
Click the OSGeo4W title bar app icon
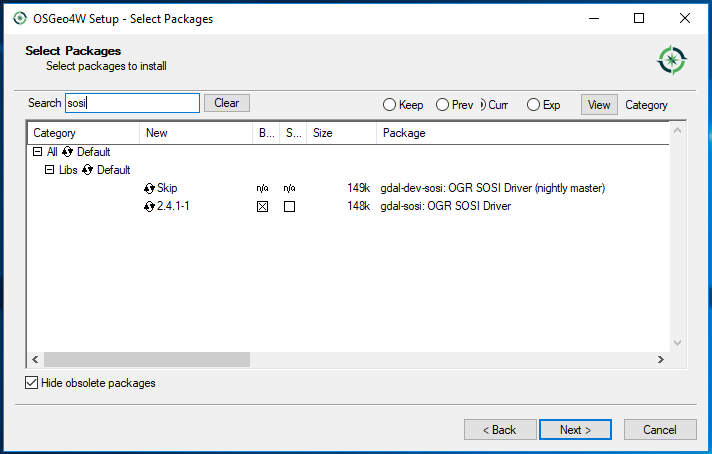(x=20, y=19)
